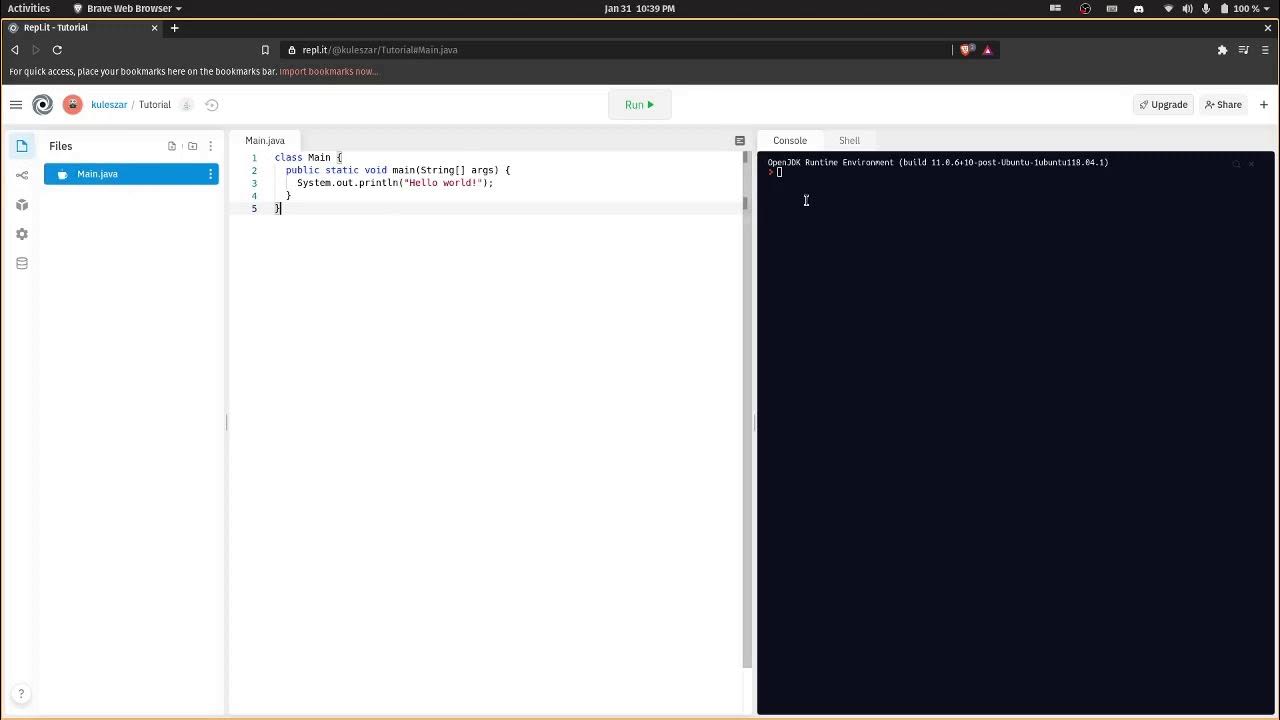Image resolution: width=1280 pixels, height=720 pixels.
Task: Click the Share button
Action: pyautogui.click(x=1223, y=105)
